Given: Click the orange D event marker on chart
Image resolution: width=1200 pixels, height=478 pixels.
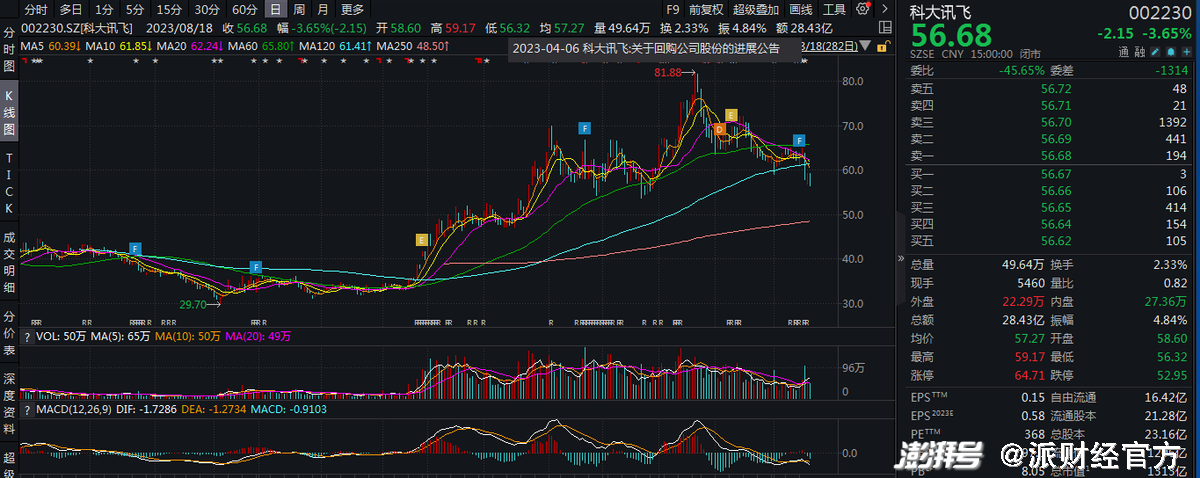Looking at the screenshot, I should (718, 129).
